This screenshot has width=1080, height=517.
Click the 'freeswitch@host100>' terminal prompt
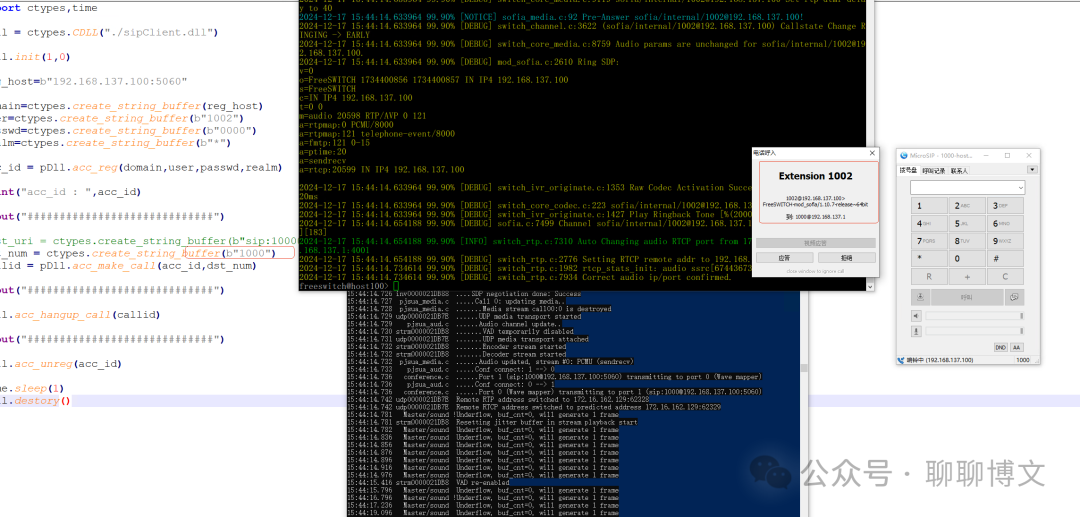pyautogui.click(x=345, y=286)
